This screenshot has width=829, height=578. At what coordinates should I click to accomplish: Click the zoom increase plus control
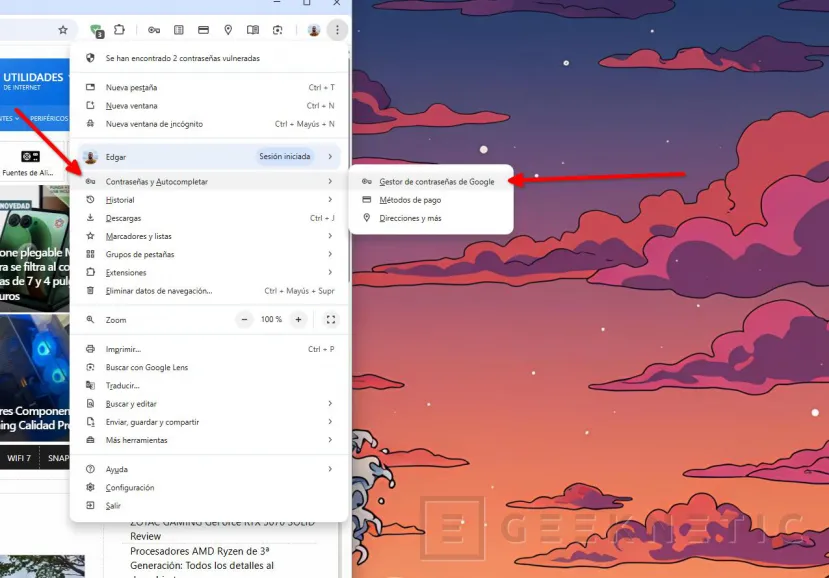[297, 319]
